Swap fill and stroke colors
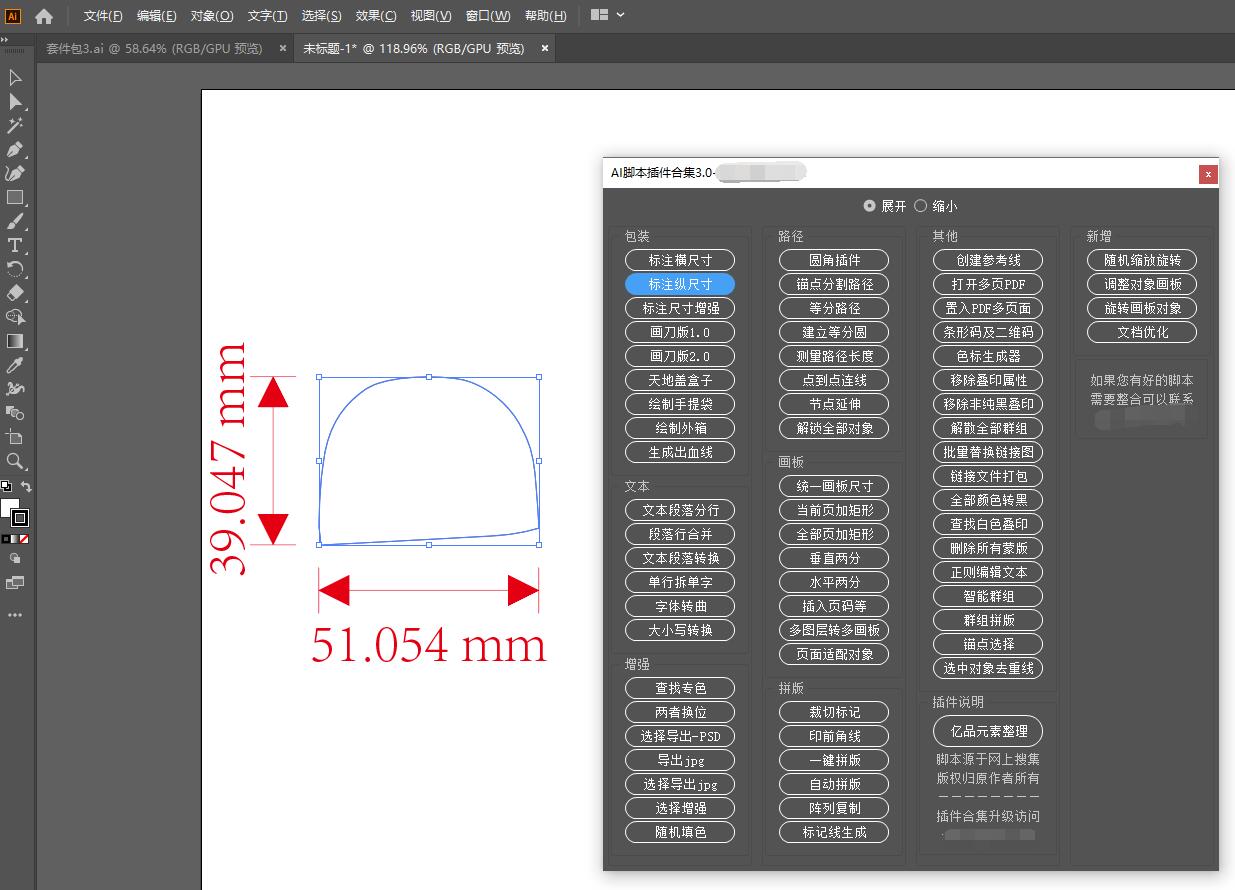Image resolution: width=1235 pixels, height=890 pixels. pyautogui.click(x=26, y=487)
